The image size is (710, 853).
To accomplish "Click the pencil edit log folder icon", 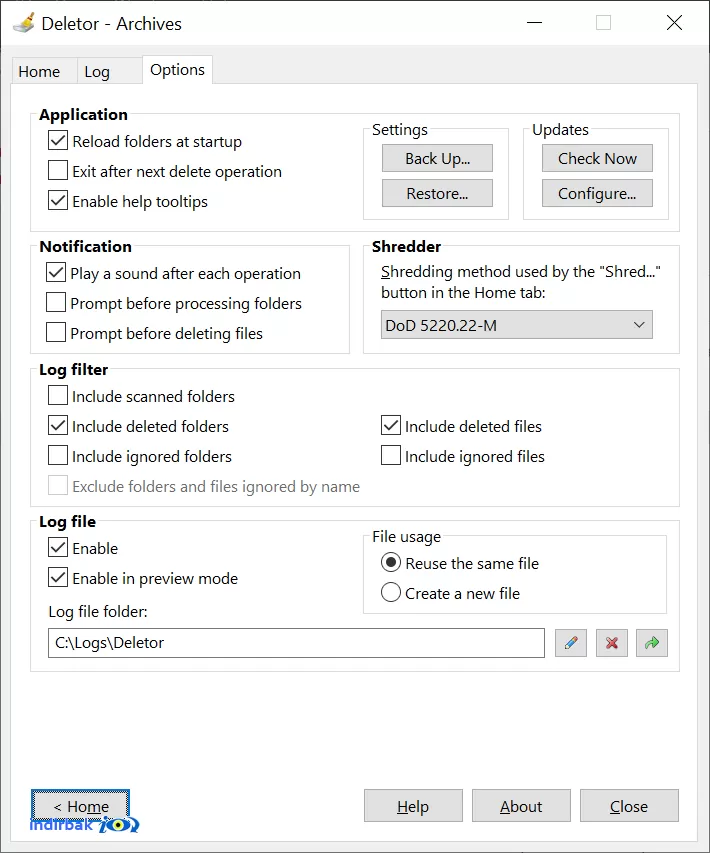I will pyautogui.click(x=571, y=643).
